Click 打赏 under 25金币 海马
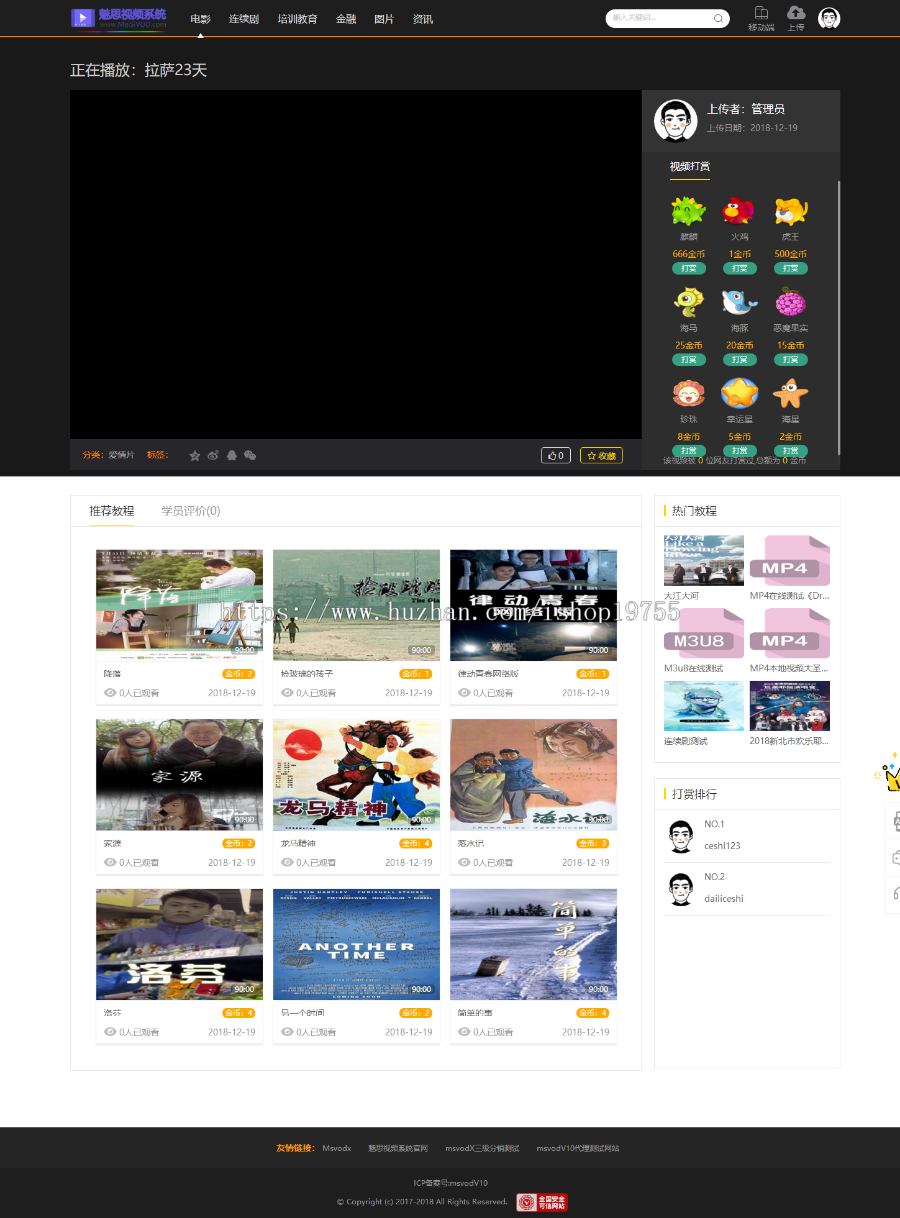900x1218 pixels. click(x=688, y=359)
